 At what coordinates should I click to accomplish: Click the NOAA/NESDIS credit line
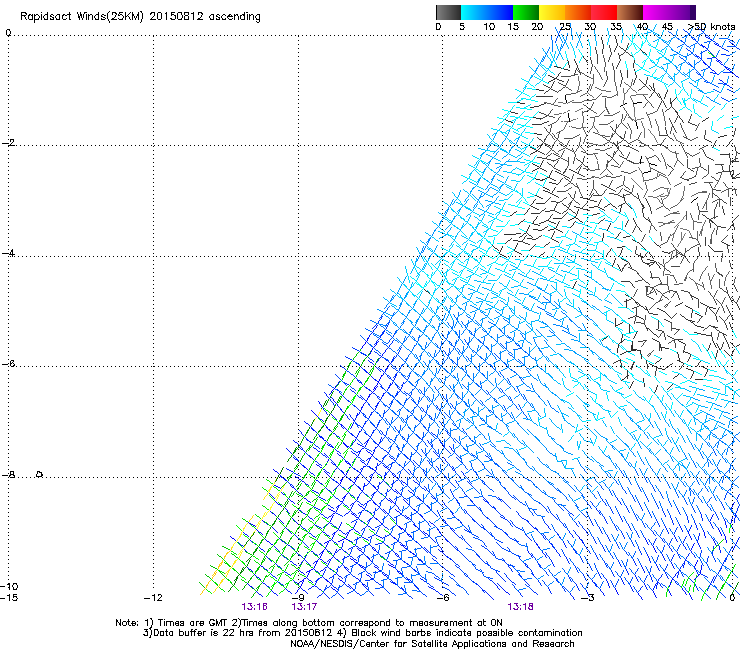[x=432, y=644]
